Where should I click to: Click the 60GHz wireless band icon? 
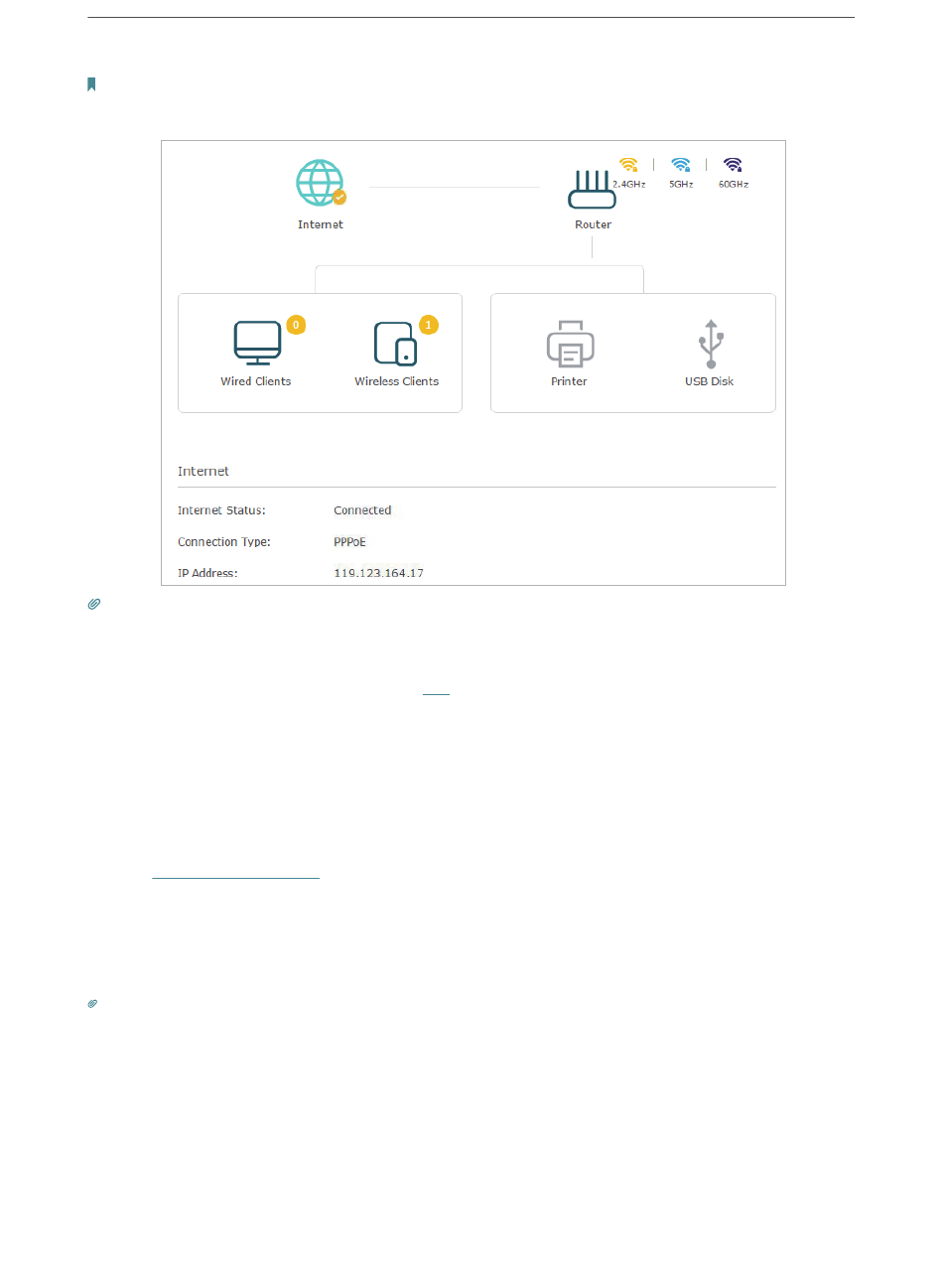pyautogui.click(x=733, y=166)
